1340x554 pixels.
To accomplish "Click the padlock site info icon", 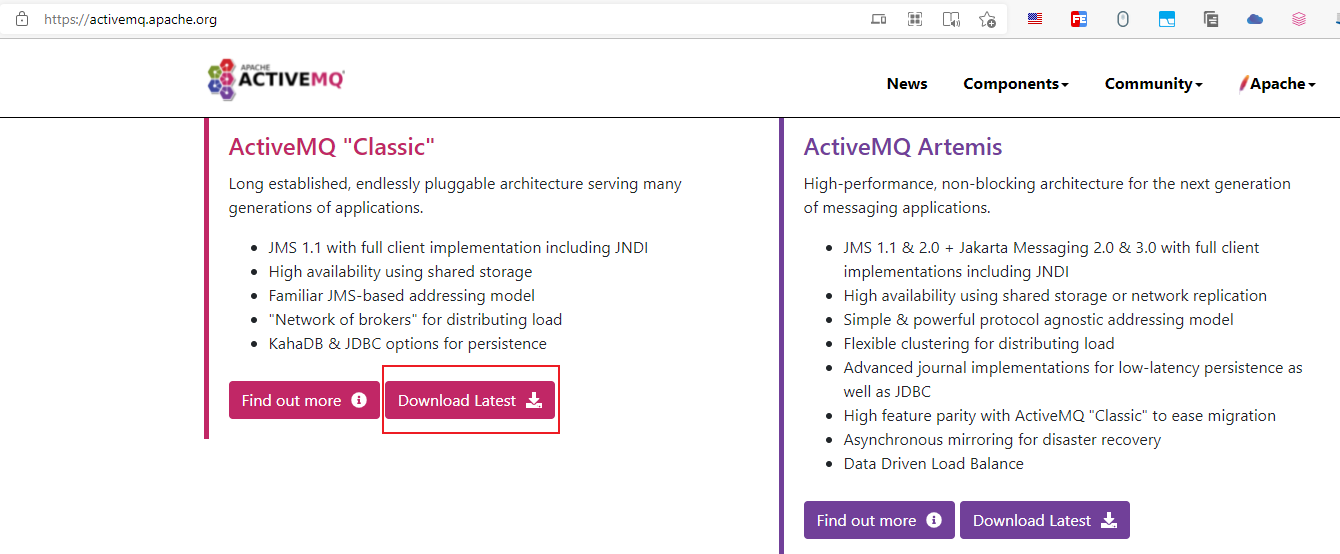I will [x=22, y=19].
